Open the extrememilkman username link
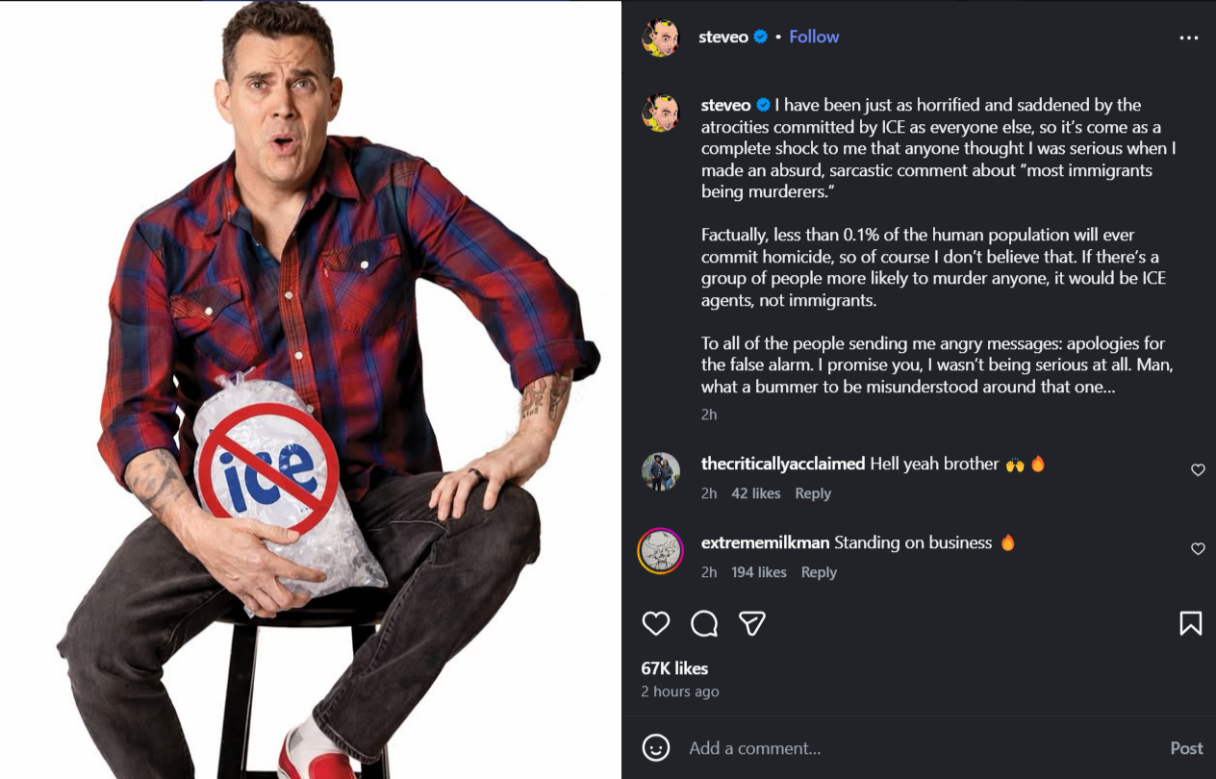1216x779 pixels. [764, 543]
